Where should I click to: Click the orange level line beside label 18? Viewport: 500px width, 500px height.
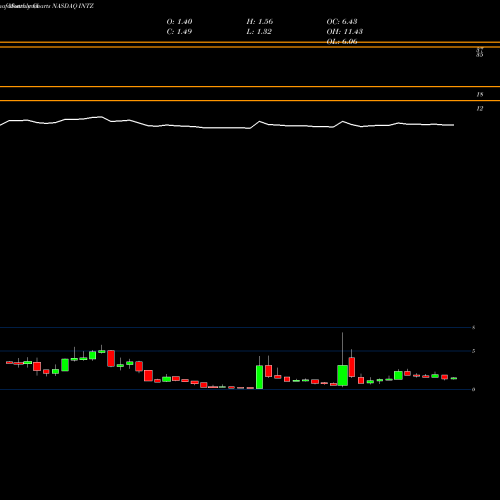click(250, 87)
